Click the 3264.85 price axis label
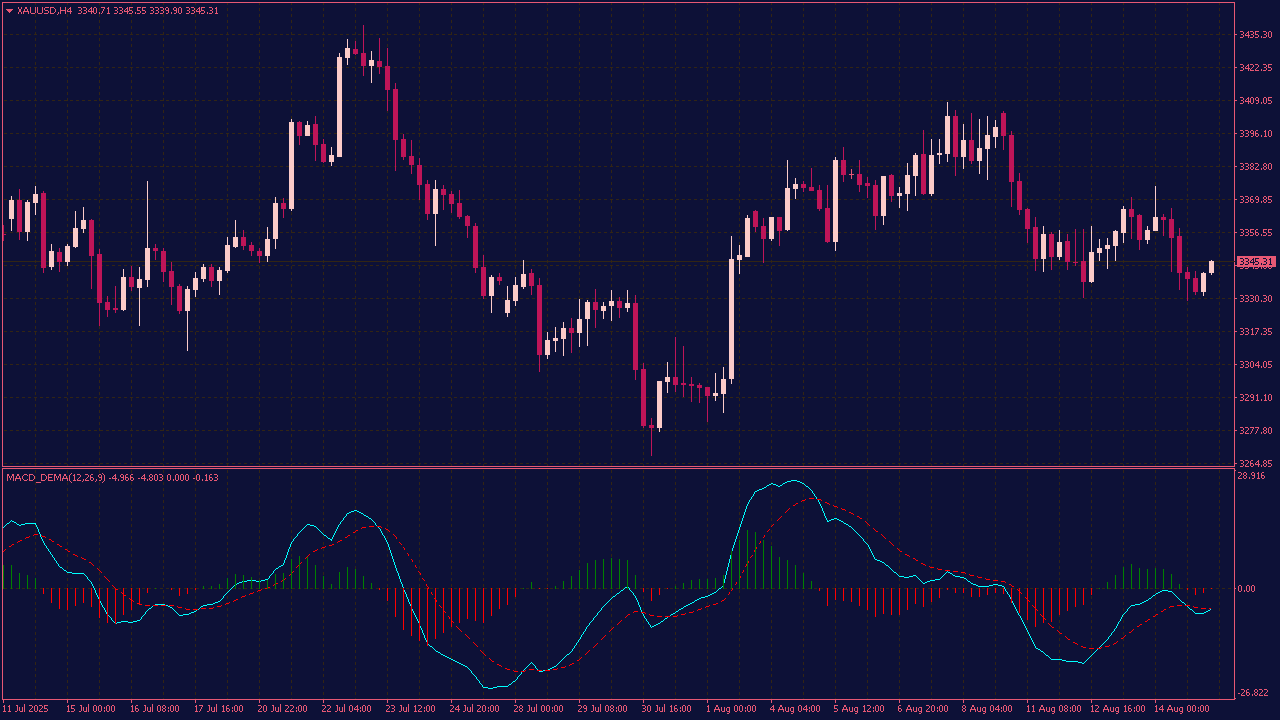1280x720 pixels. [1255, 464]
